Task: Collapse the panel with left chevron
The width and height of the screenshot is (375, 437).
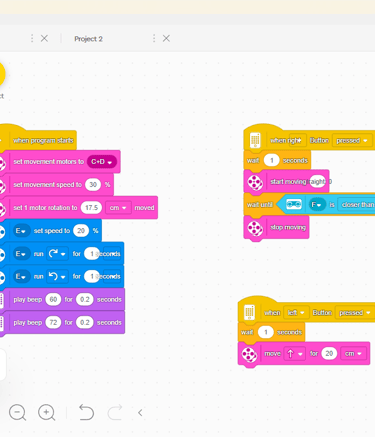Action: pos(140,413)
